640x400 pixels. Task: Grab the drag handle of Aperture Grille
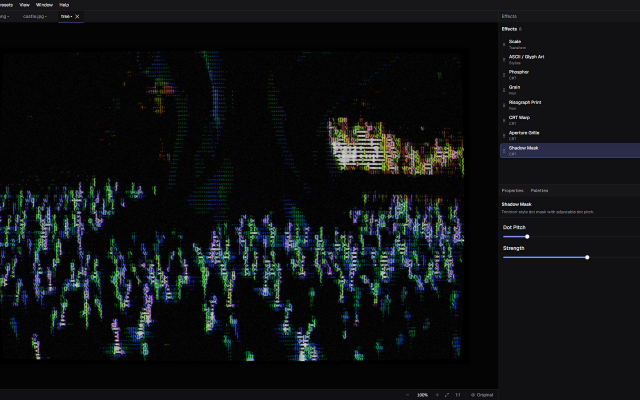(504, 136)
